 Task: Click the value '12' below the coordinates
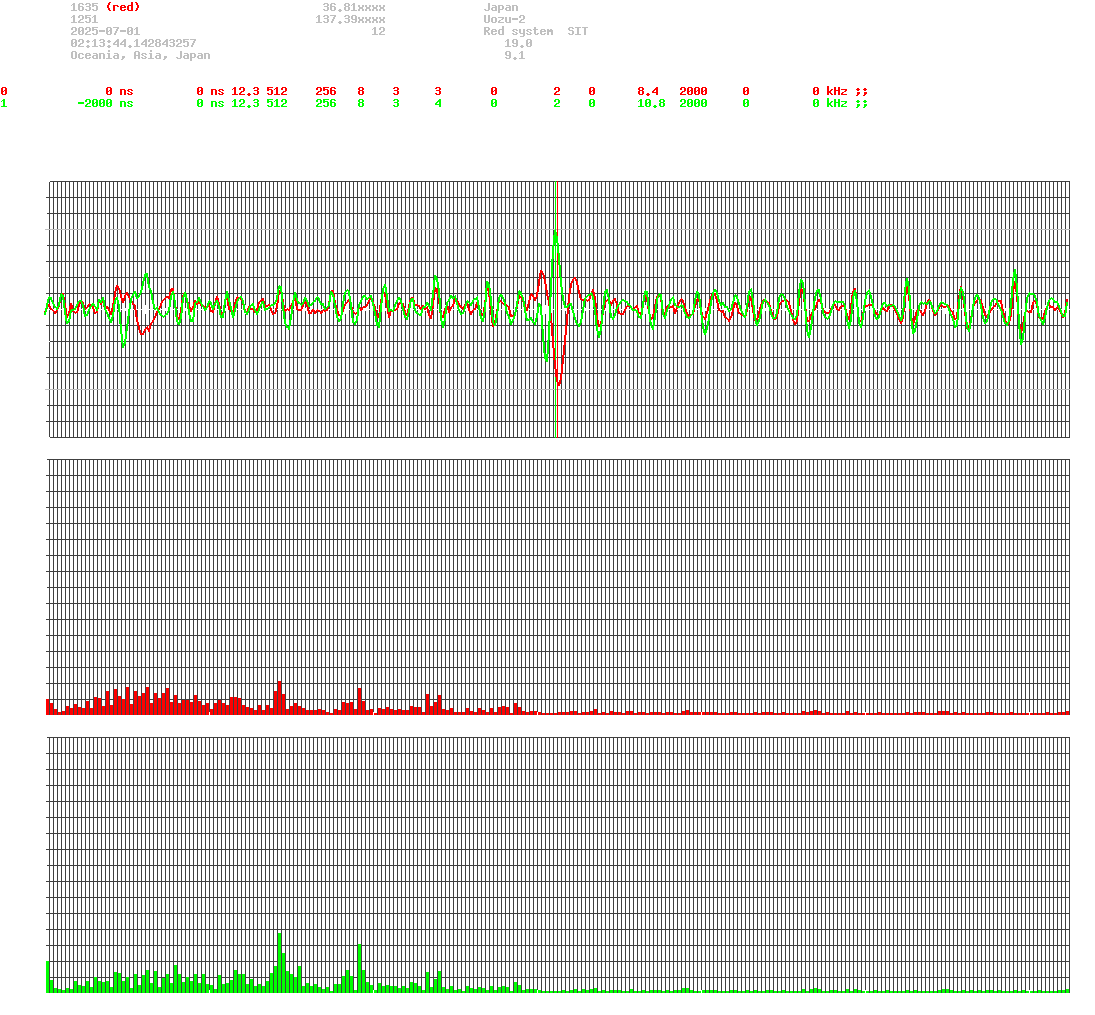click(379, 31)
